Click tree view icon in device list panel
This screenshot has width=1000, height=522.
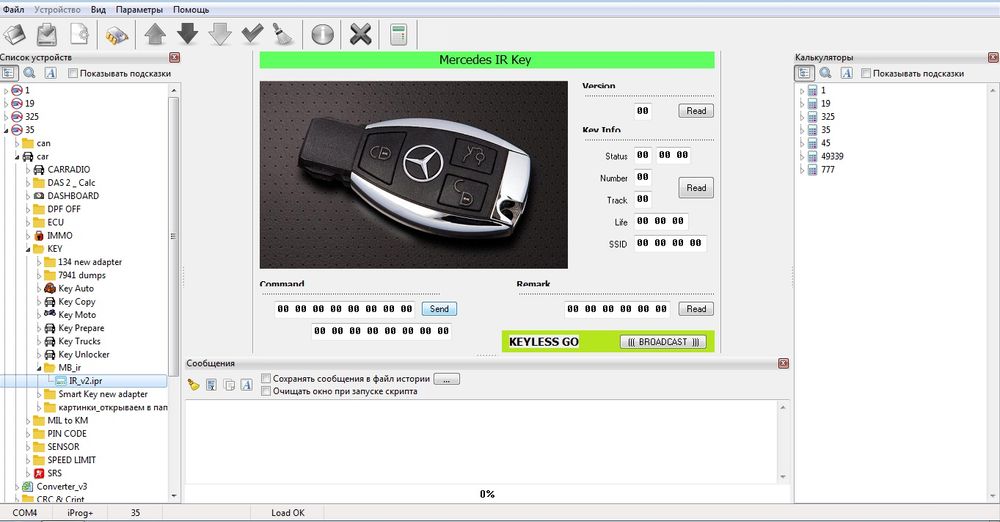[x=8, y=73]
